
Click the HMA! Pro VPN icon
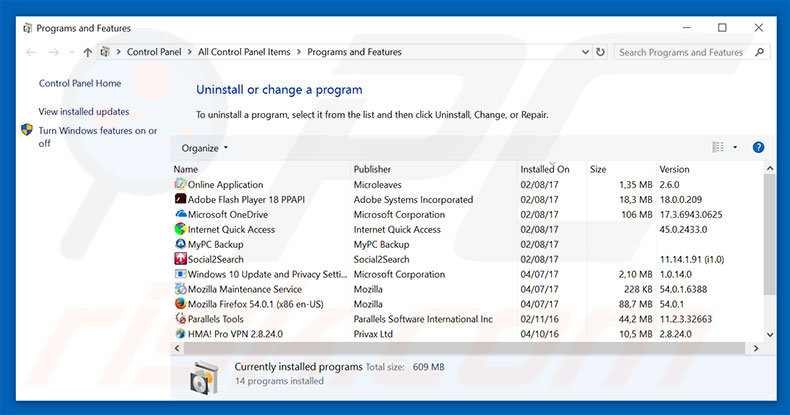(180, 333)
